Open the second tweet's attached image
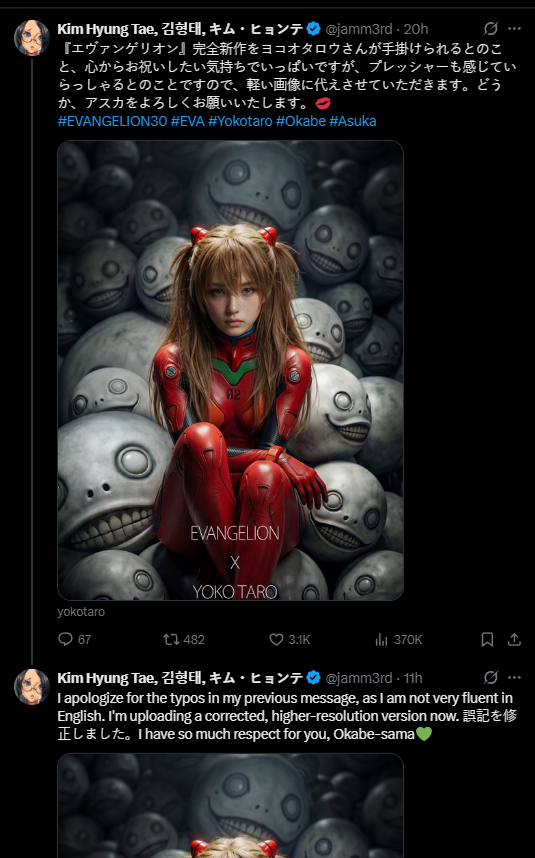The width and height of the screenshot is (535, 858). point(230,805)
